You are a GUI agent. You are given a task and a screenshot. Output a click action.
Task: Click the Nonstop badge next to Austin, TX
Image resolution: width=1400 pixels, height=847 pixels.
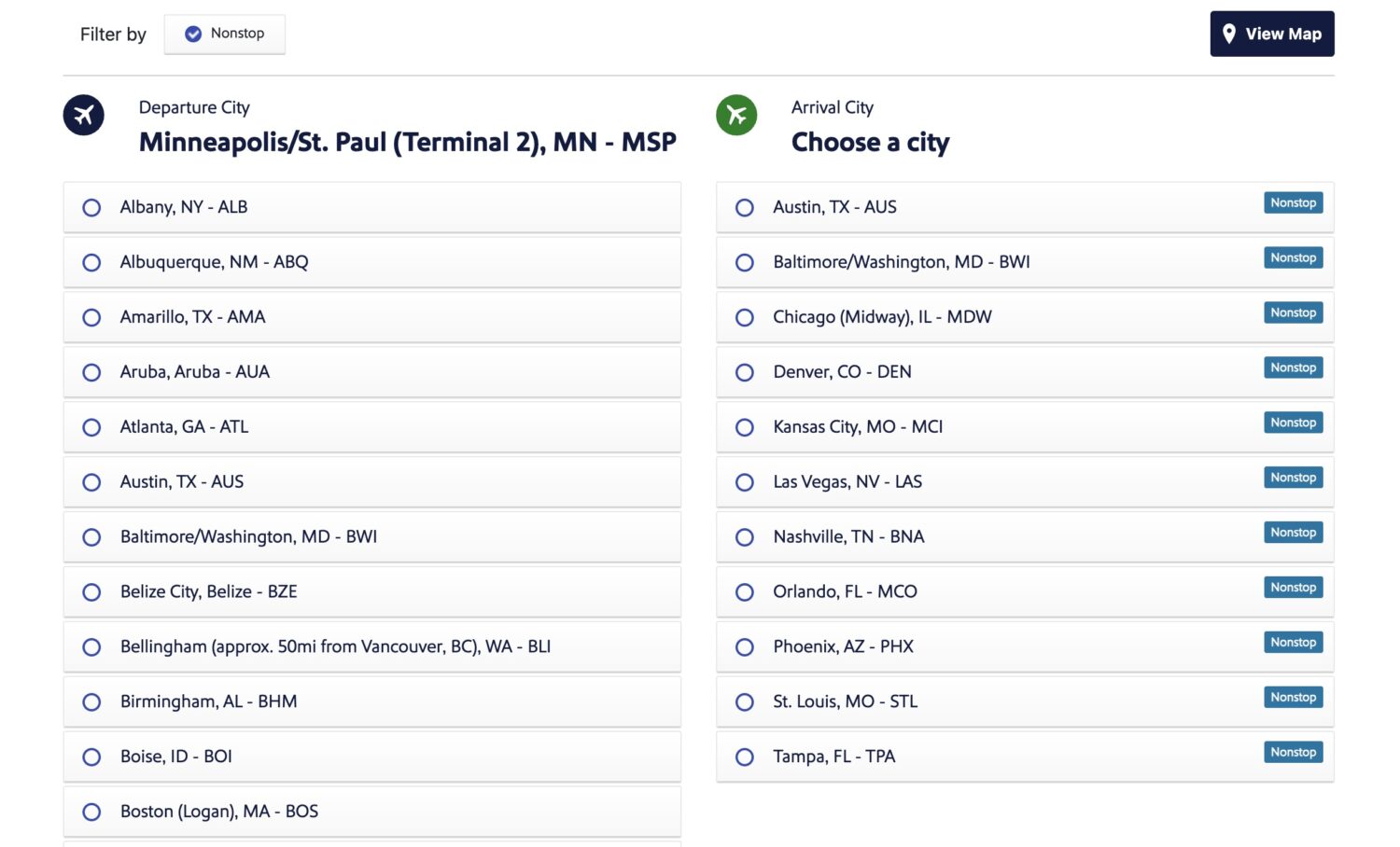[1293, 202]
